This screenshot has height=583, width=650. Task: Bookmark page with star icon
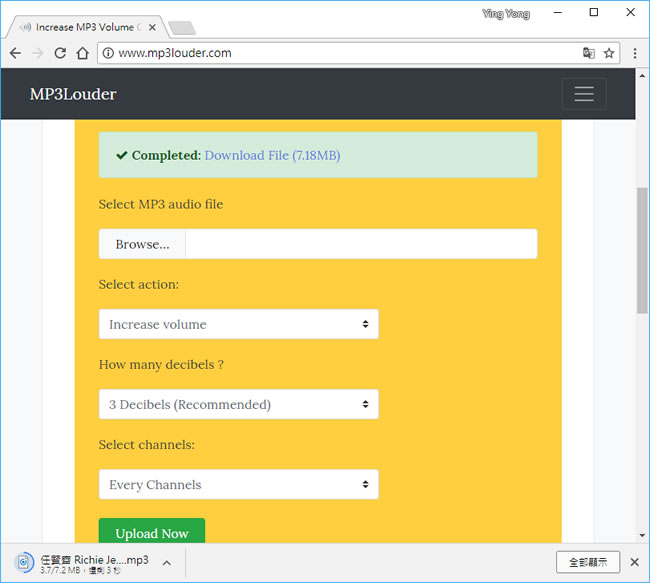(608, 53)
